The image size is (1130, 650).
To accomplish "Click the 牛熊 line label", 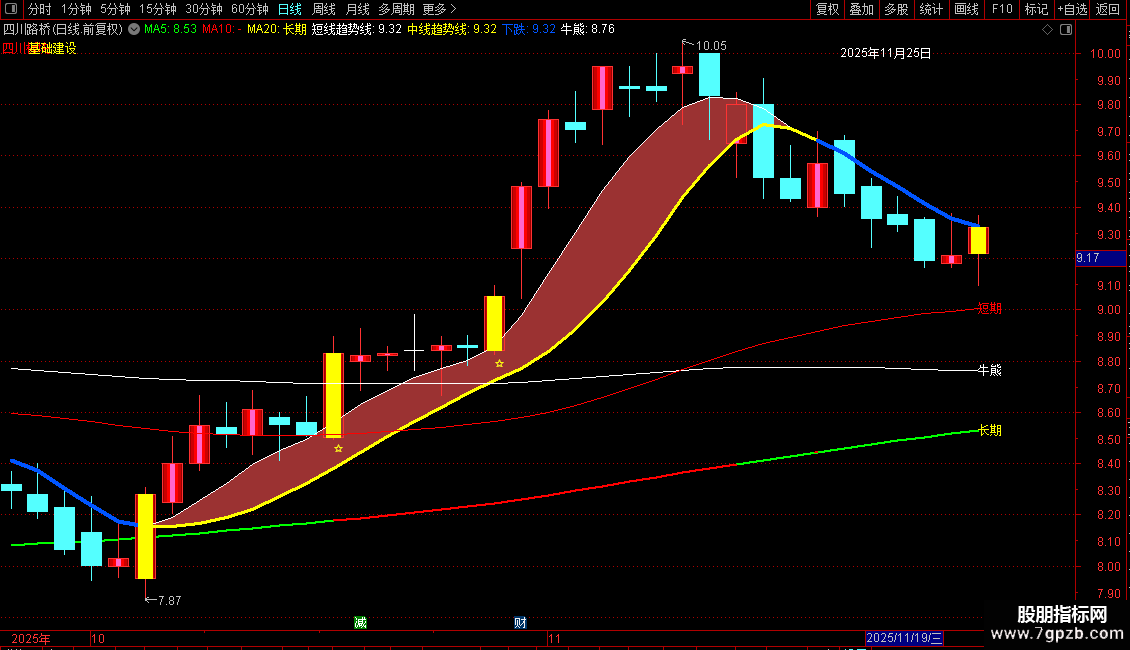I will [989, 370].
